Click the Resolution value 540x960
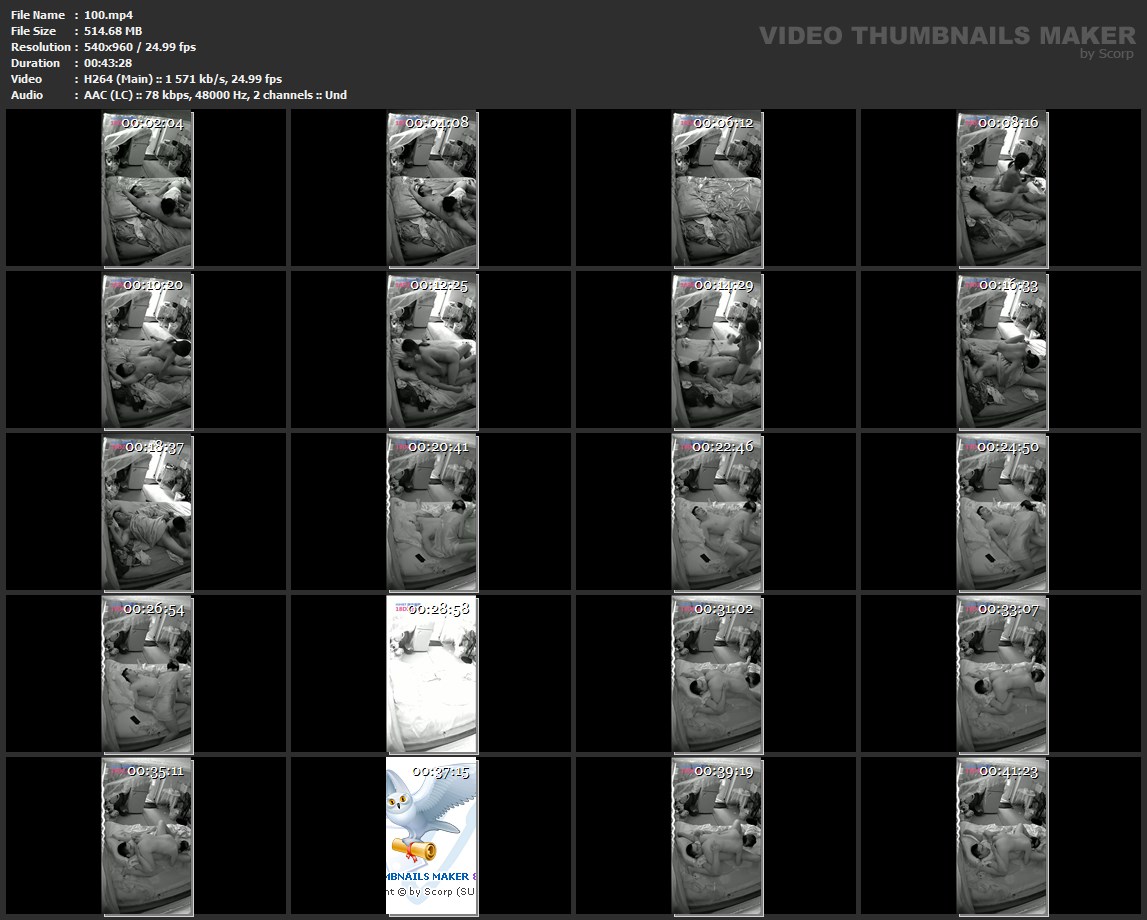 click(112, 47)
